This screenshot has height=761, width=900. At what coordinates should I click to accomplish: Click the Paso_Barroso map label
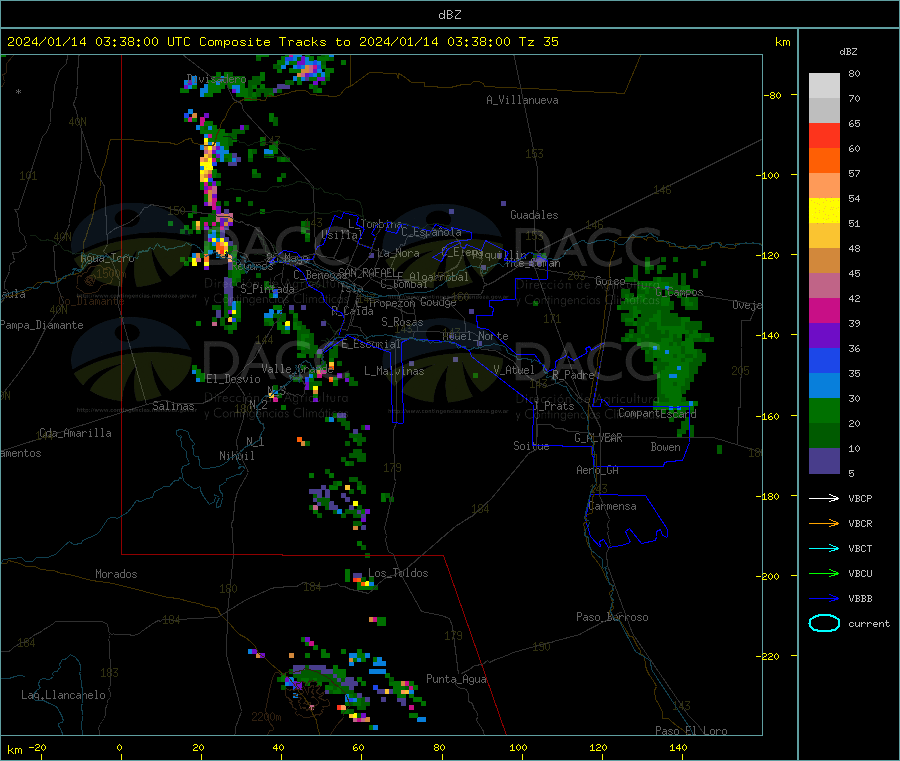[612, 617]
